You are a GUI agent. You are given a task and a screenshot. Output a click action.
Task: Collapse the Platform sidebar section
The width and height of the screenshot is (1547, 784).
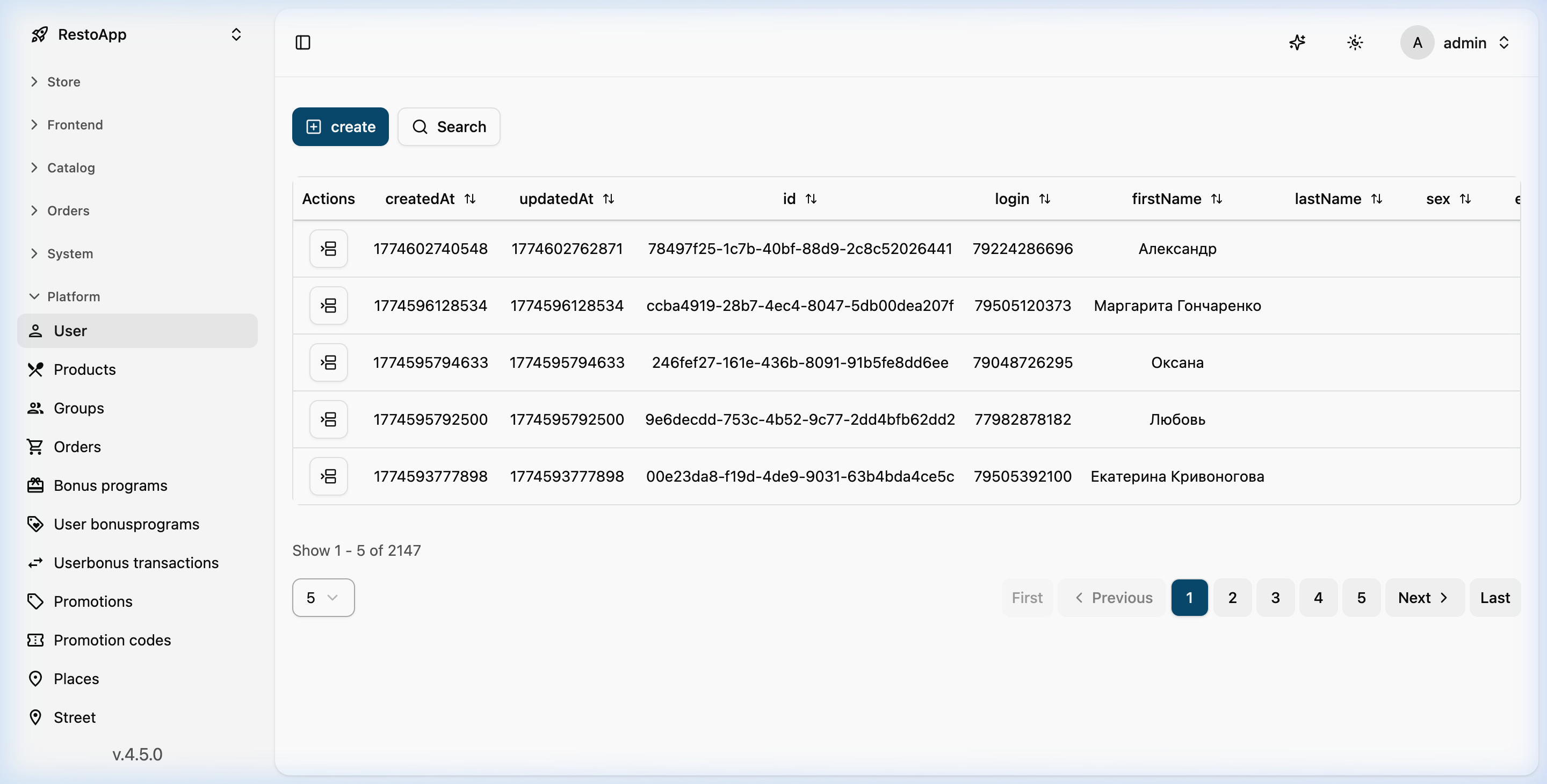(73, 296)
